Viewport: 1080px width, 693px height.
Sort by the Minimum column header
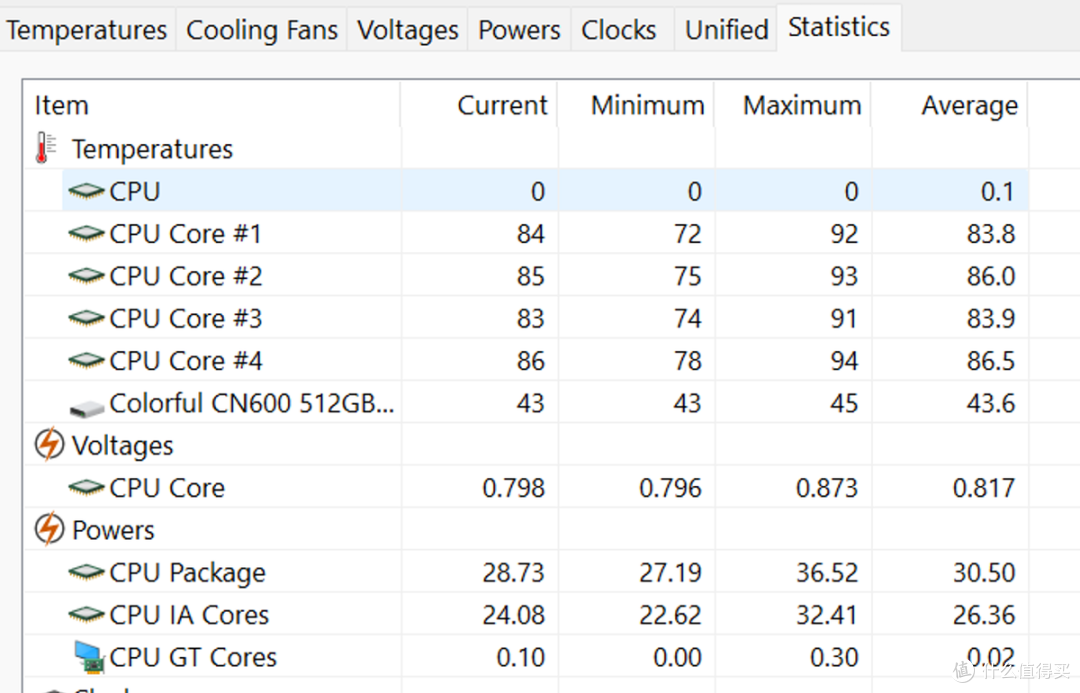pos(636,105)
